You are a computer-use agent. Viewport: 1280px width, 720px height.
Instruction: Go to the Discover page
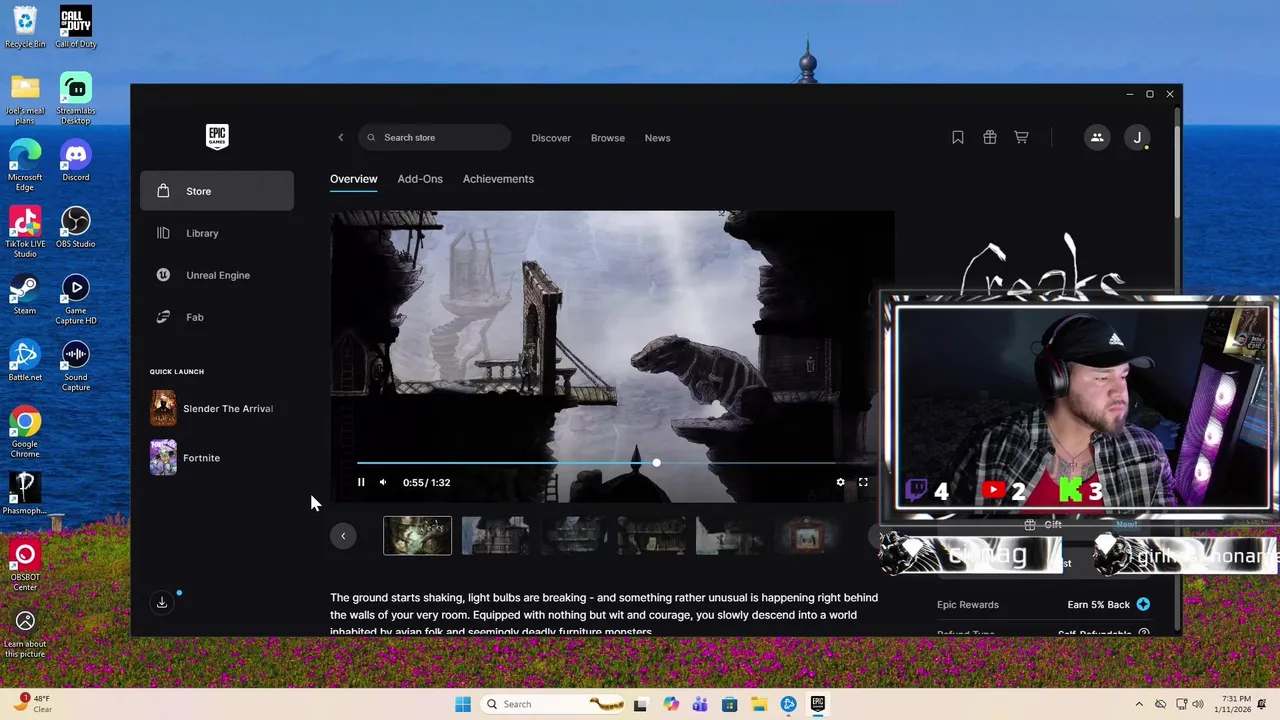[551, 138]
